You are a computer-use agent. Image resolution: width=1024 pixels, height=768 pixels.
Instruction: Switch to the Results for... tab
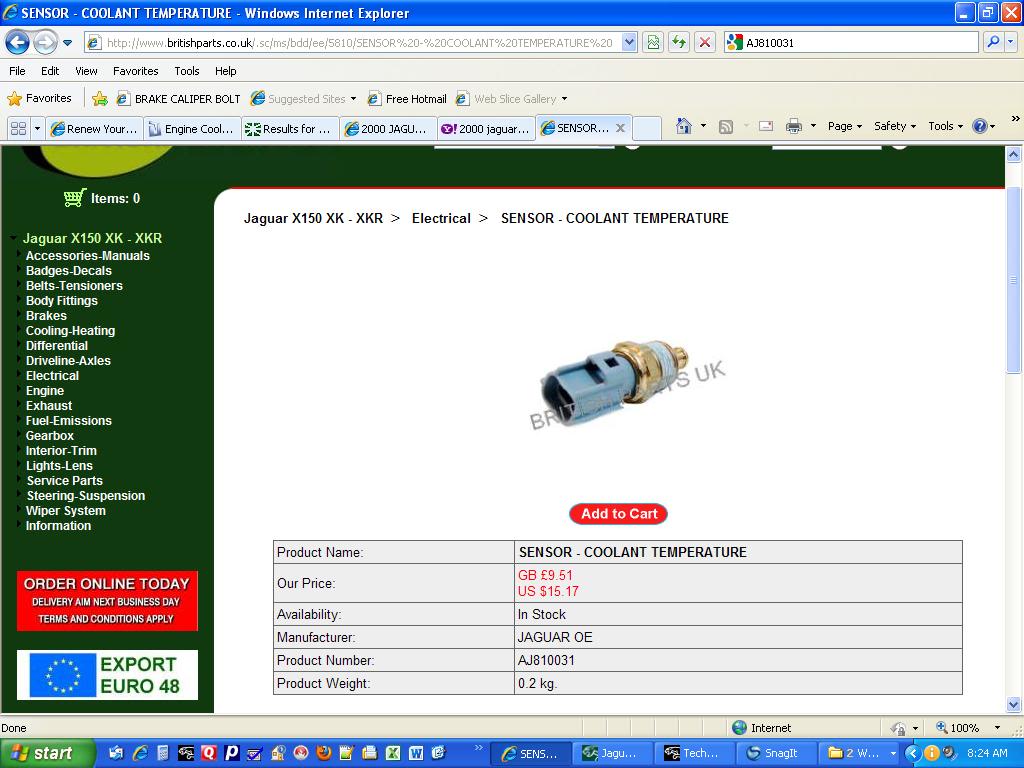coord(290,129)
